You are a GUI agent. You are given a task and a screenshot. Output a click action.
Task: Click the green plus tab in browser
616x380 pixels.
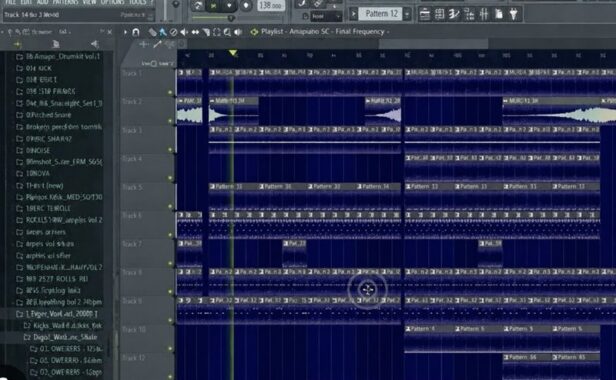pyautogui.click(x=17, y=44)
